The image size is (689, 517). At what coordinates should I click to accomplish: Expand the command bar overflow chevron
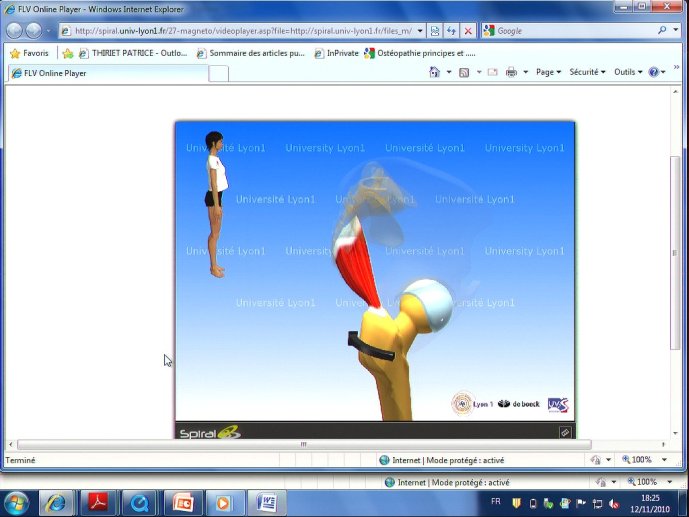[676, 67]
